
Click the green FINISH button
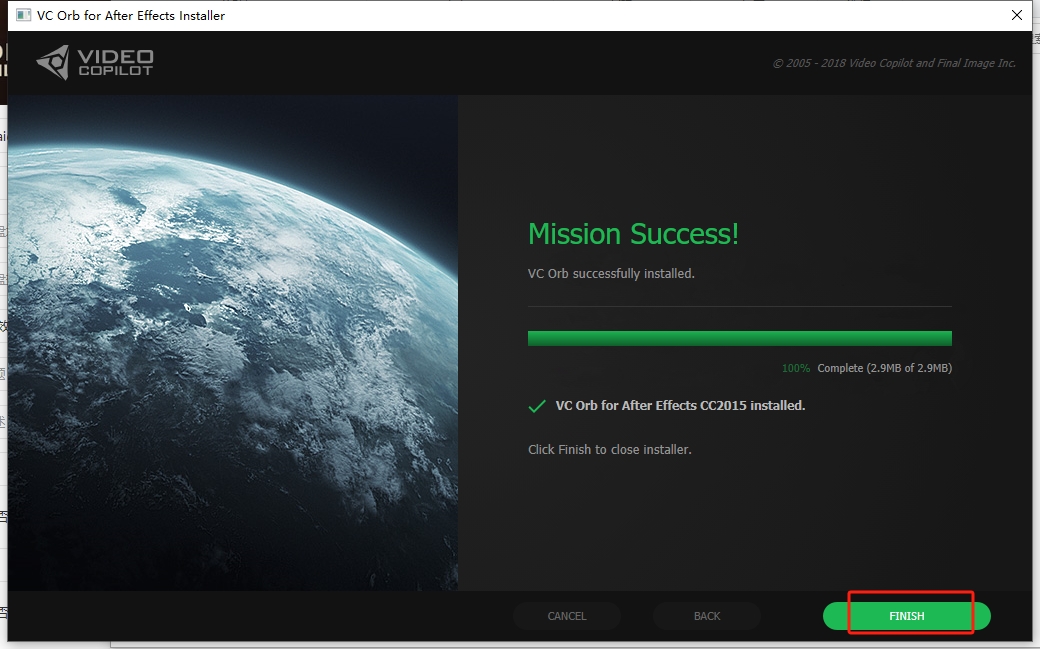[907, 616]
